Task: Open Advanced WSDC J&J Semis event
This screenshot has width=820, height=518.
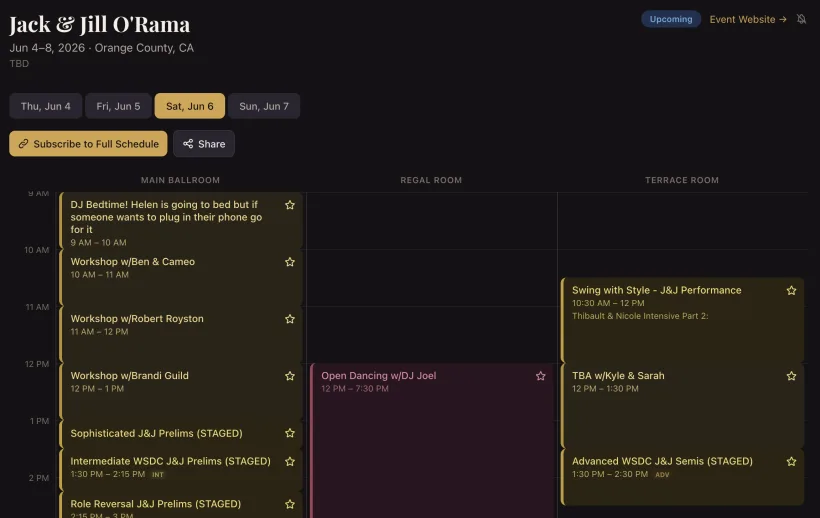Action: [x=682, y=477]
